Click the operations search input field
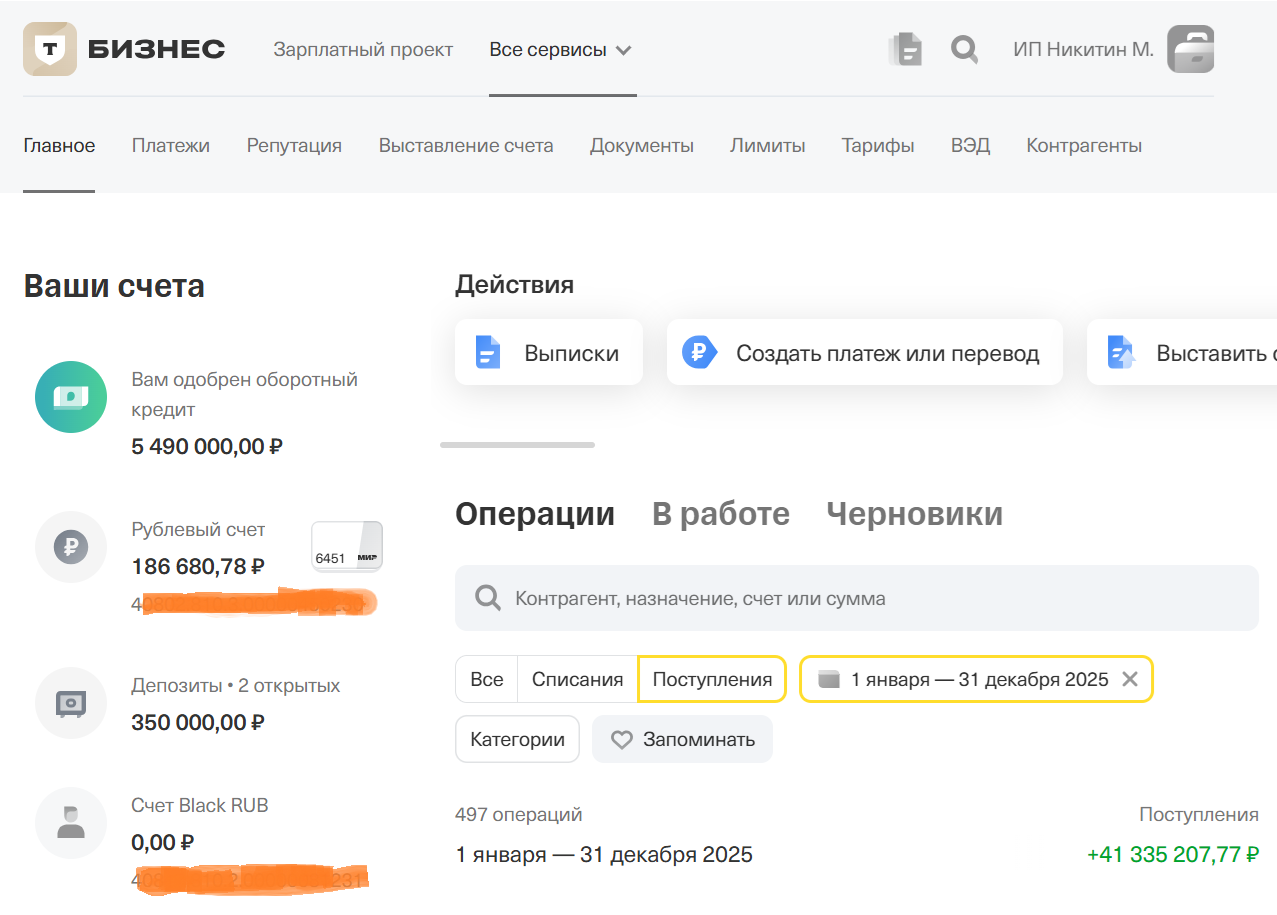 (x=856, y=599)
